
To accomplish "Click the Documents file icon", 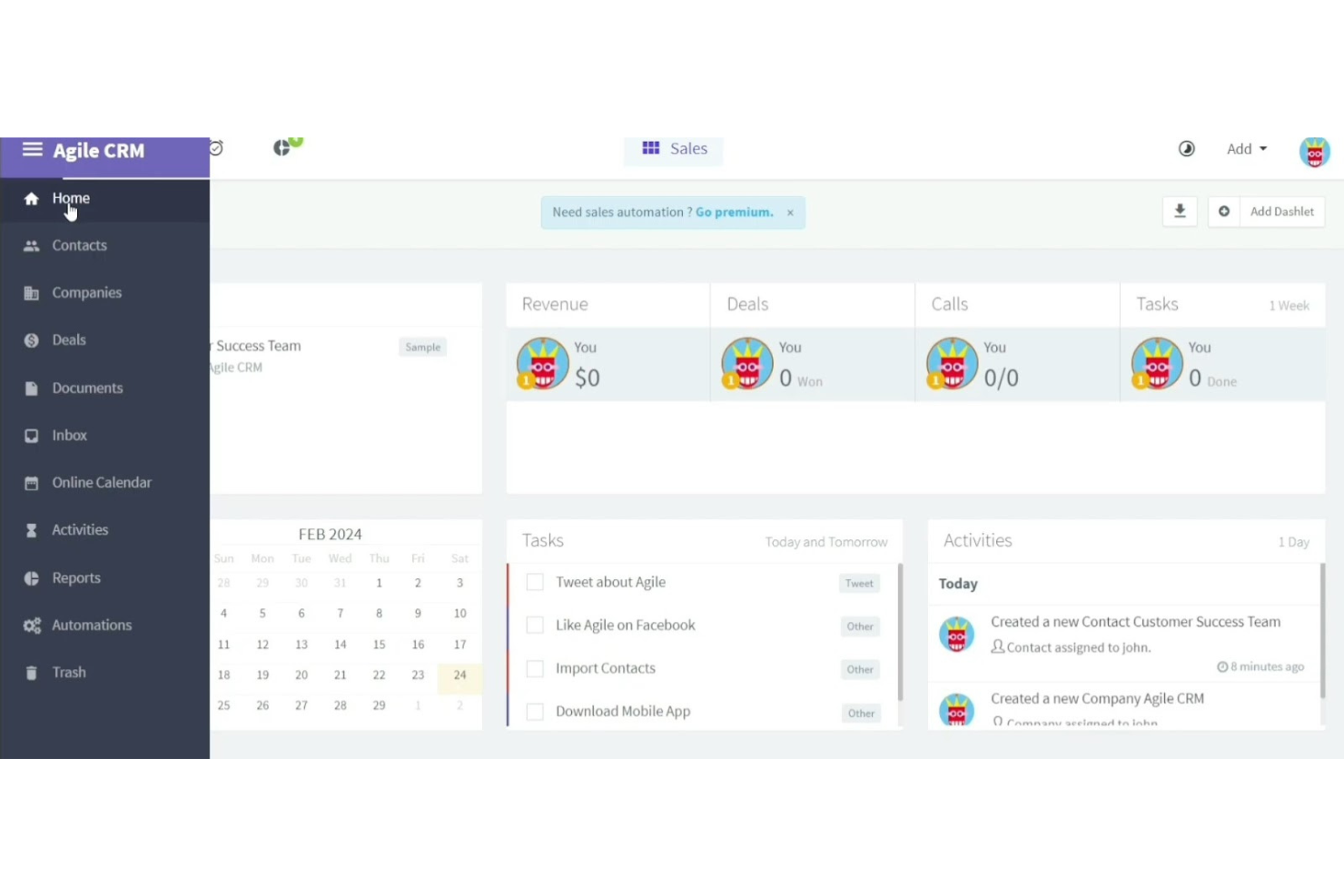I will [x=32, y=389].
